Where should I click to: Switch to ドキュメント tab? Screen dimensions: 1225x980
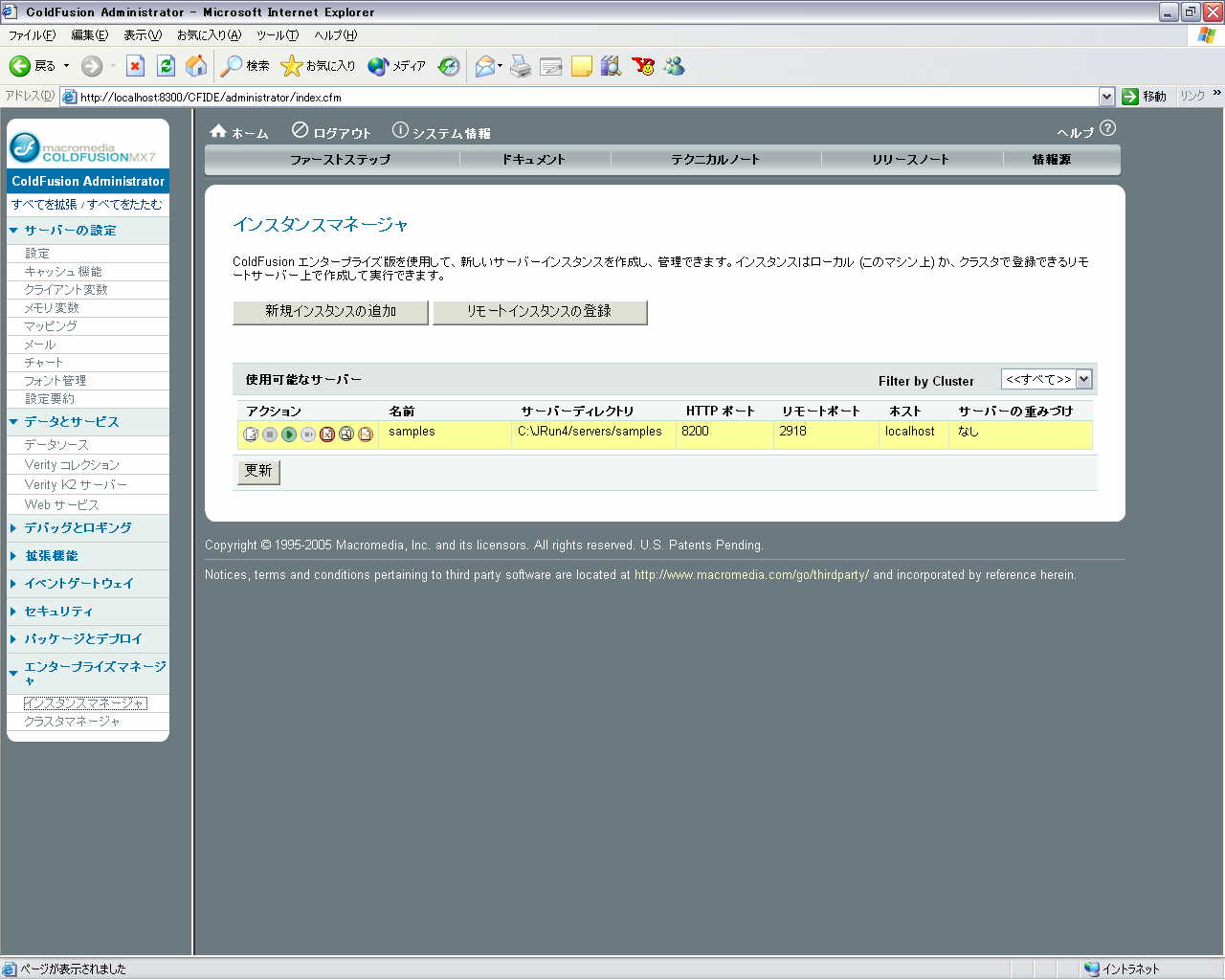[534, 160]
